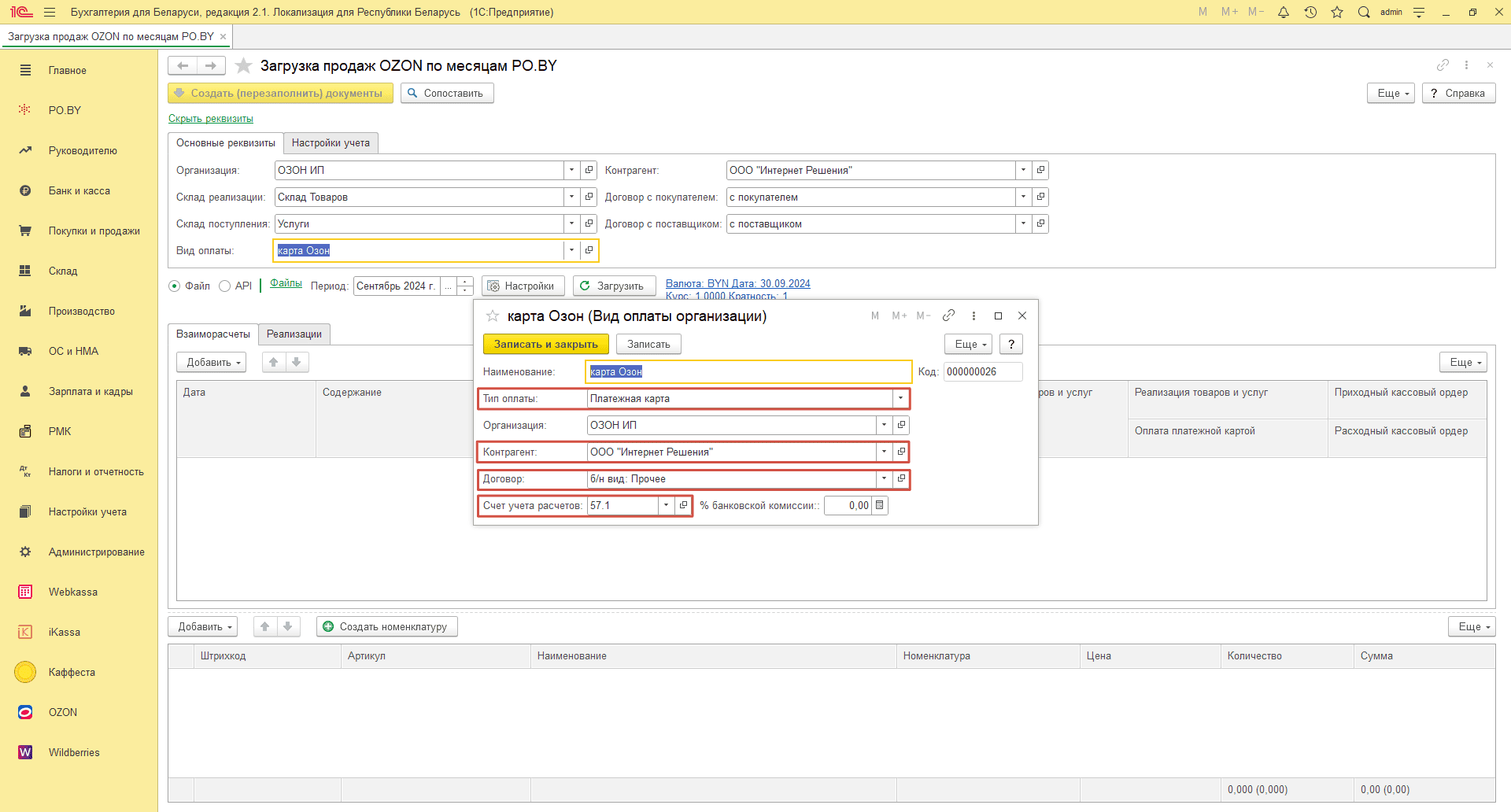Click the Сопоставить button
1511x812 pixels.
coord(447,93)
